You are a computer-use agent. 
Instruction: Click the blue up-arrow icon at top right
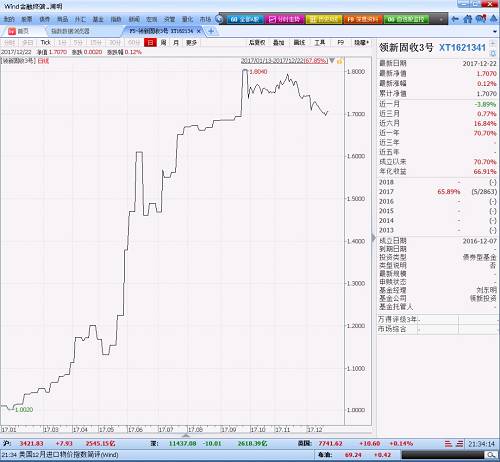point(493,19)
